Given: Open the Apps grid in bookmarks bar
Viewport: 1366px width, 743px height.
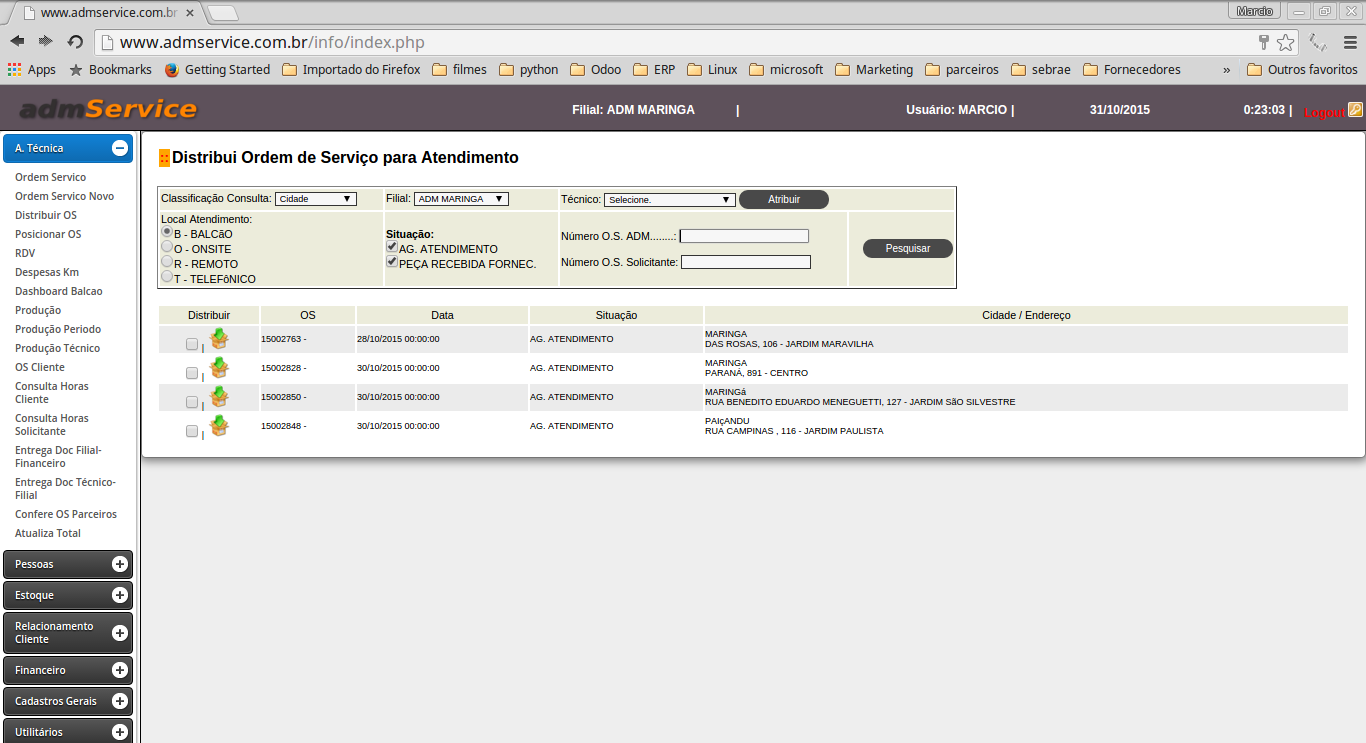Looking at the screenshot, I should point(31,70).
